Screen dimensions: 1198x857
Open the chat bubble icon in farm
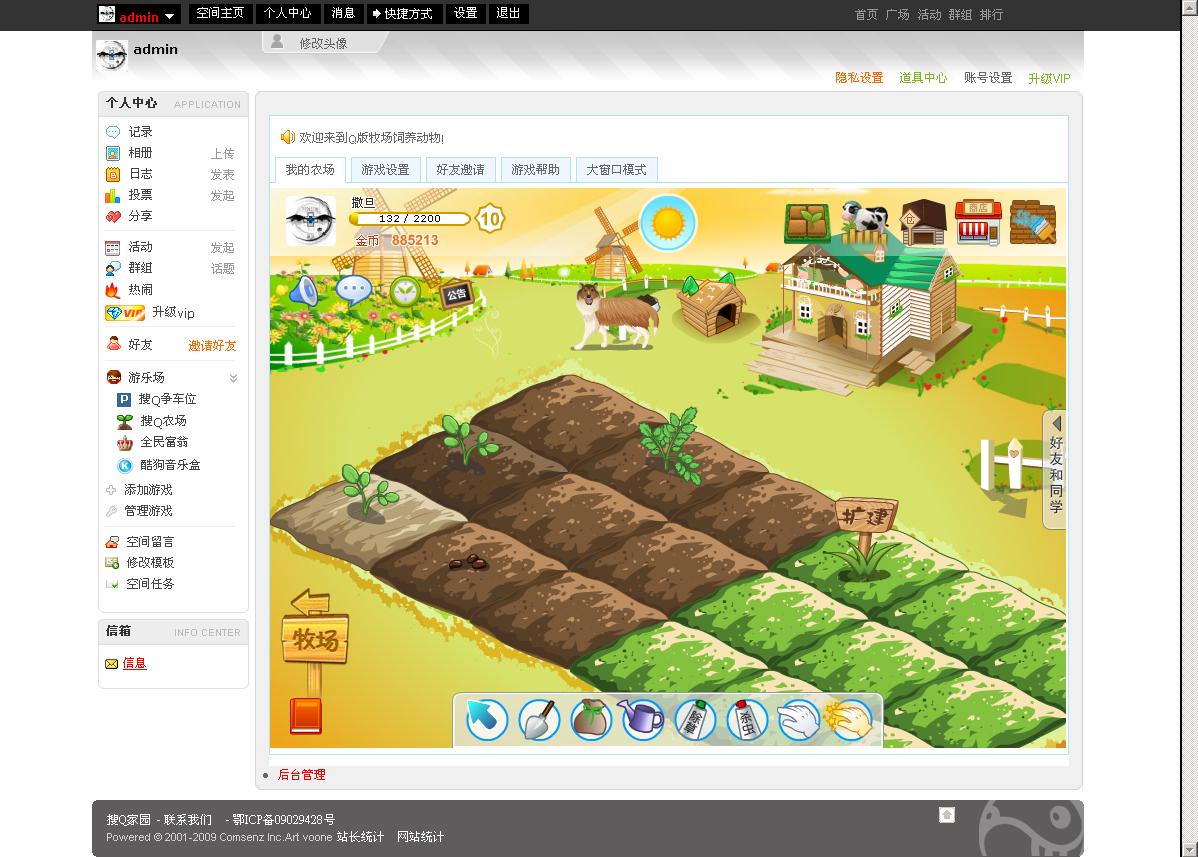354,290
